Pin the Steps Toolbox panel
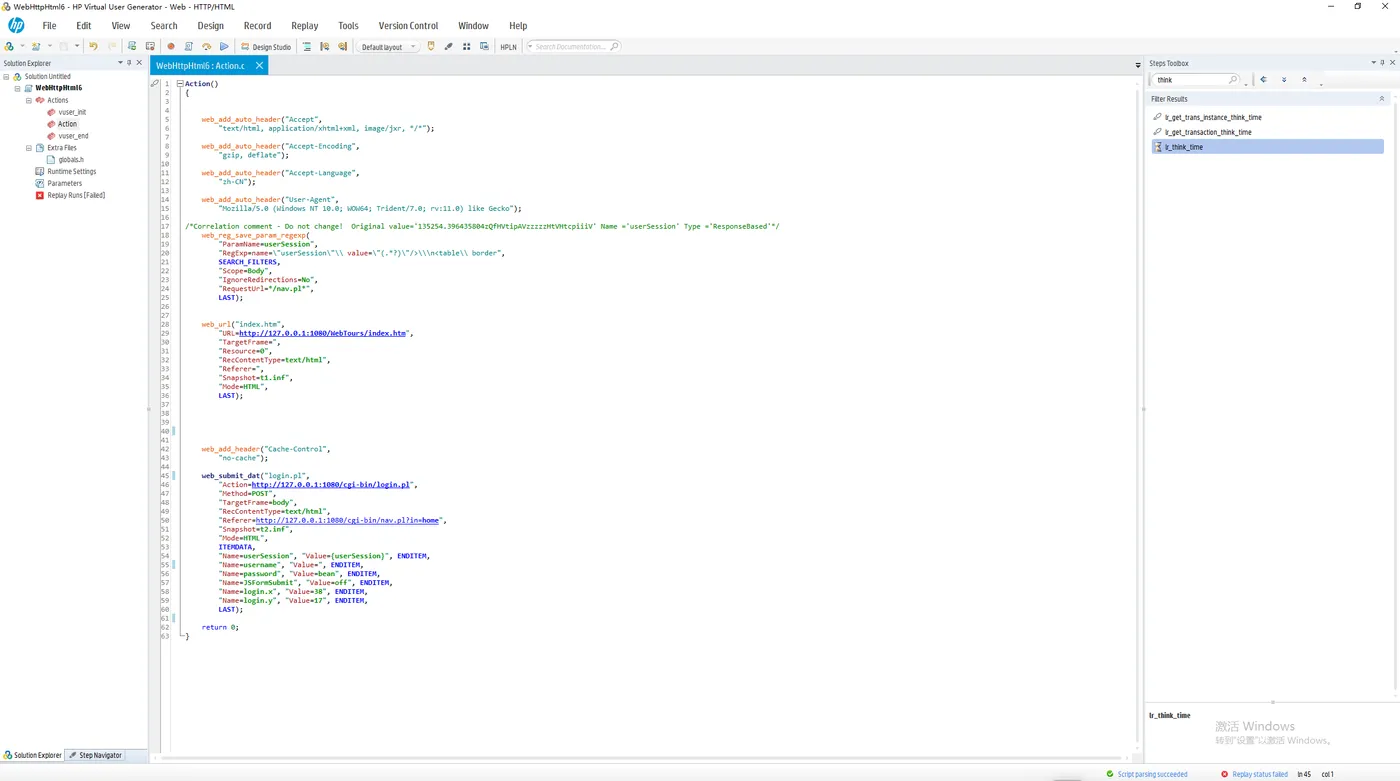The width and height of the screenshot is (1400, 781). coord(1382,63)
